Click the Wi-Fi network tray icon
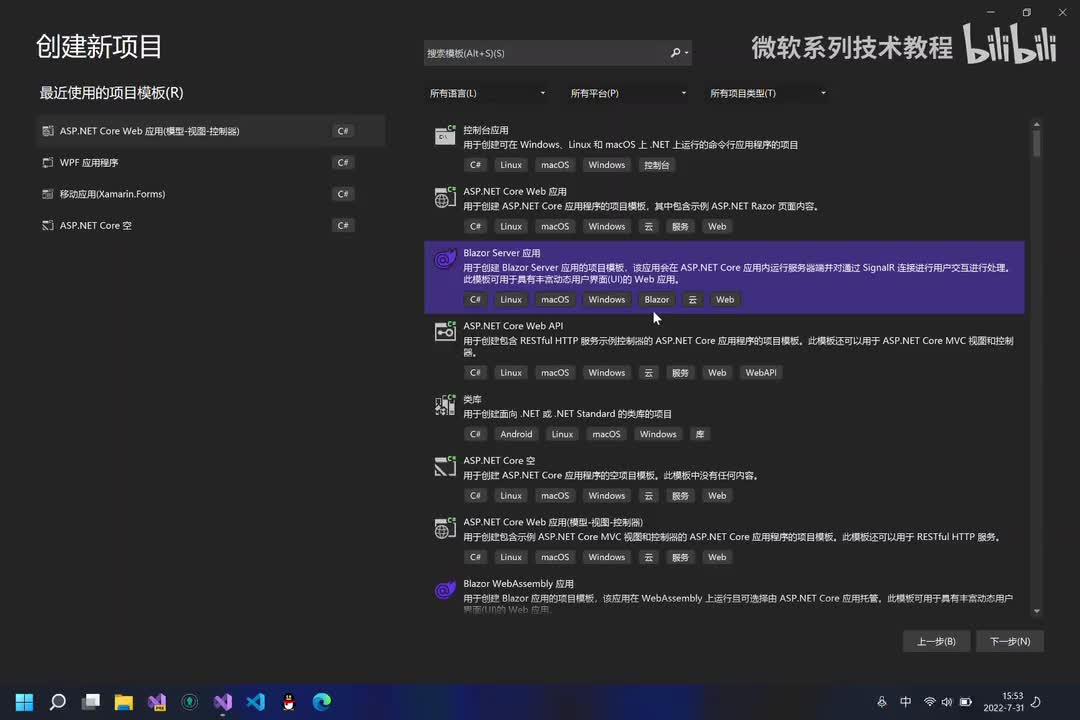 [x=929, y=701]
